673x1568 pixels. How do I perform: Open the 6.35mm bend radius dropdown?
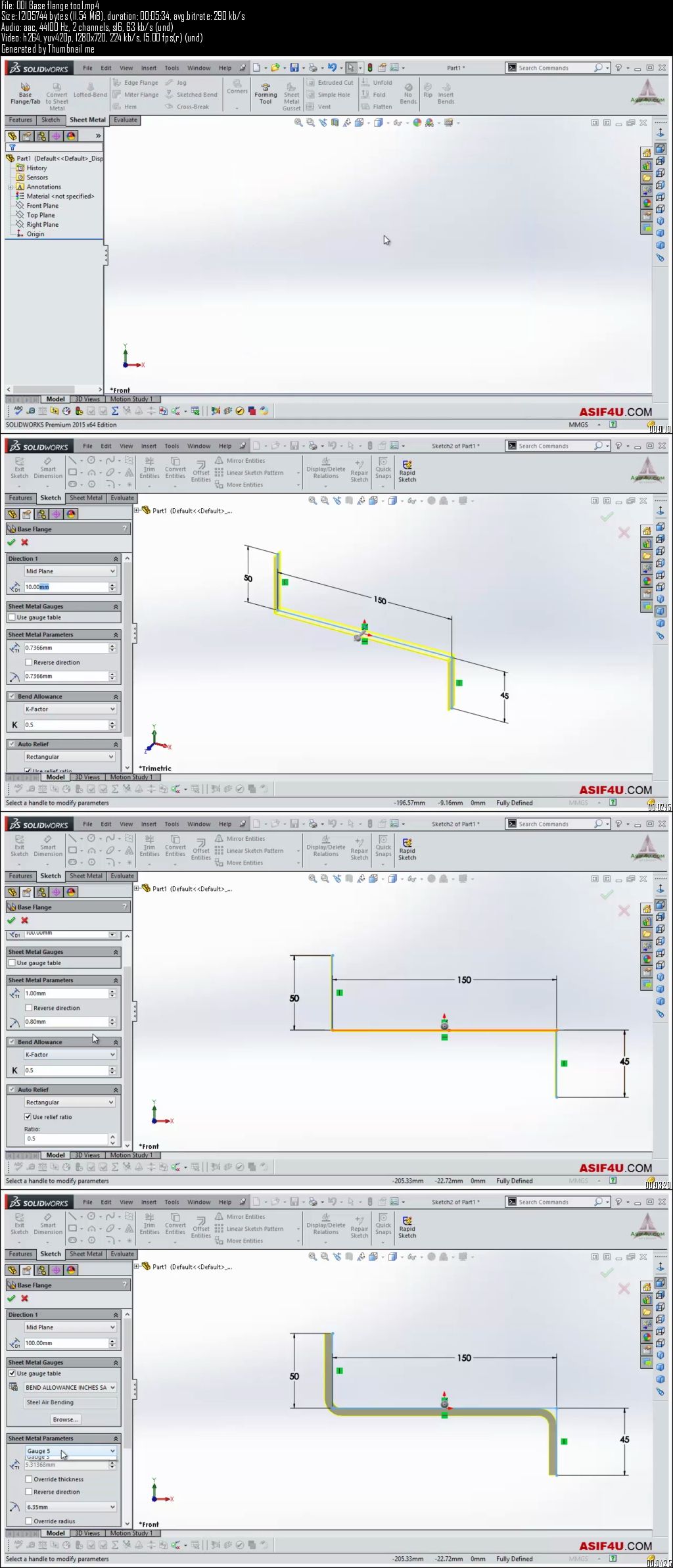pyautogui.click(x=70, y=1507)
